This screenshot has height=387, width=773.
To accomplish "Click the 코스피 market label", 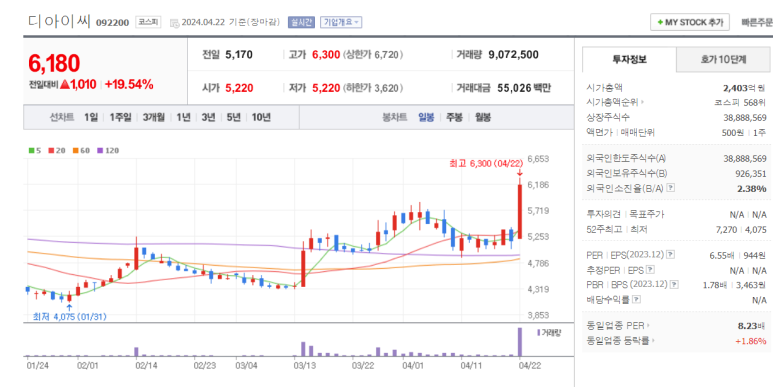I will point(148,22).
